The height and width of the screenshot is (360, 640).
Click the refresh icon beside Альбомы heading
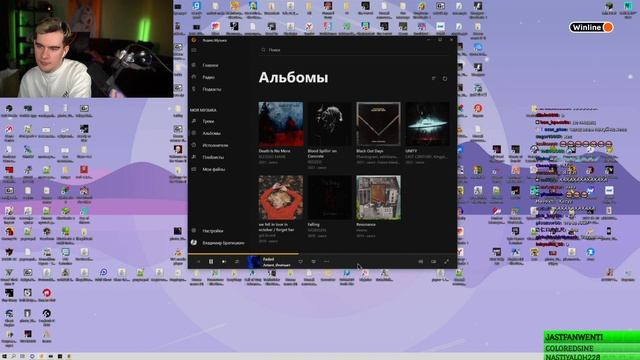point(445,78)
